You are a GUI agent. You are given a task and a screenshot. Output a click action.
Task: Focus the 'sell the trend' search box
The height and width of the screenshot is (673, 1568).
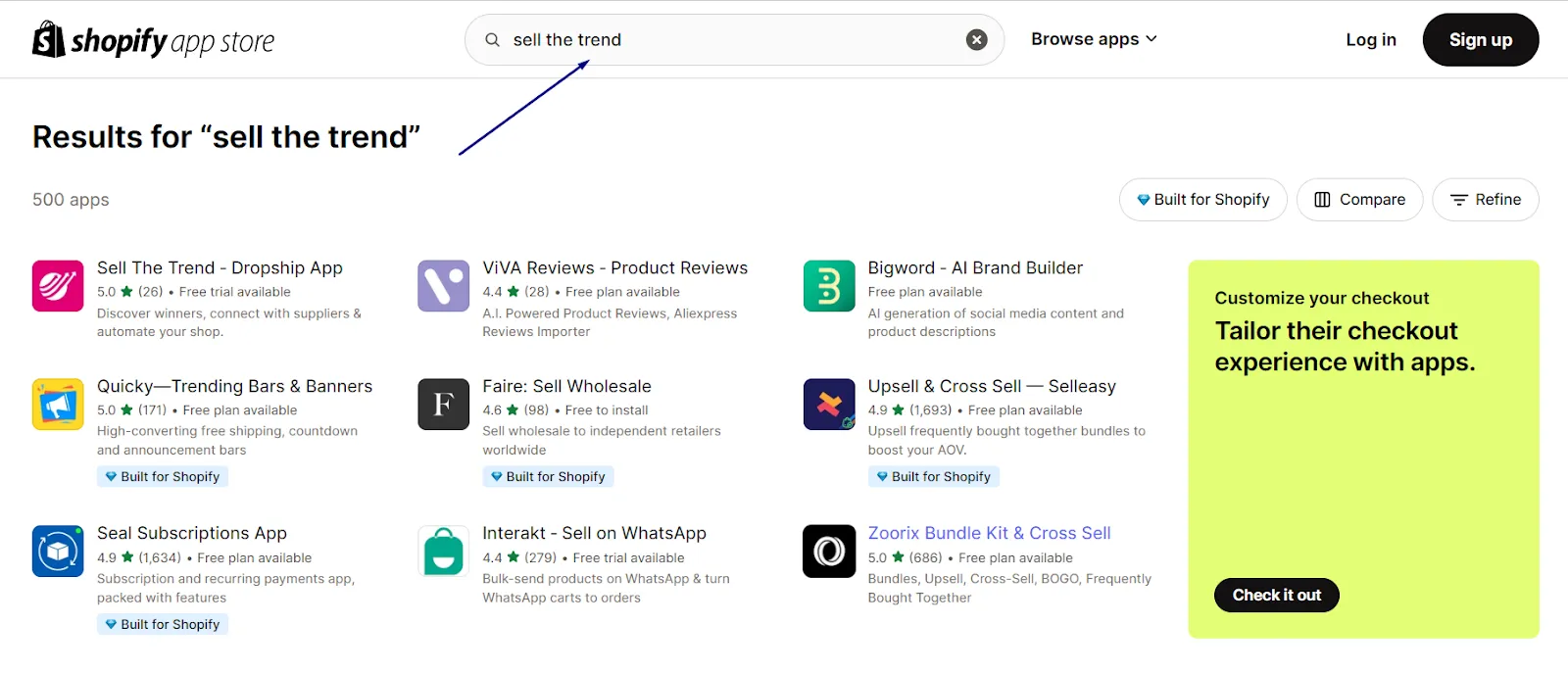pos(734,39)
